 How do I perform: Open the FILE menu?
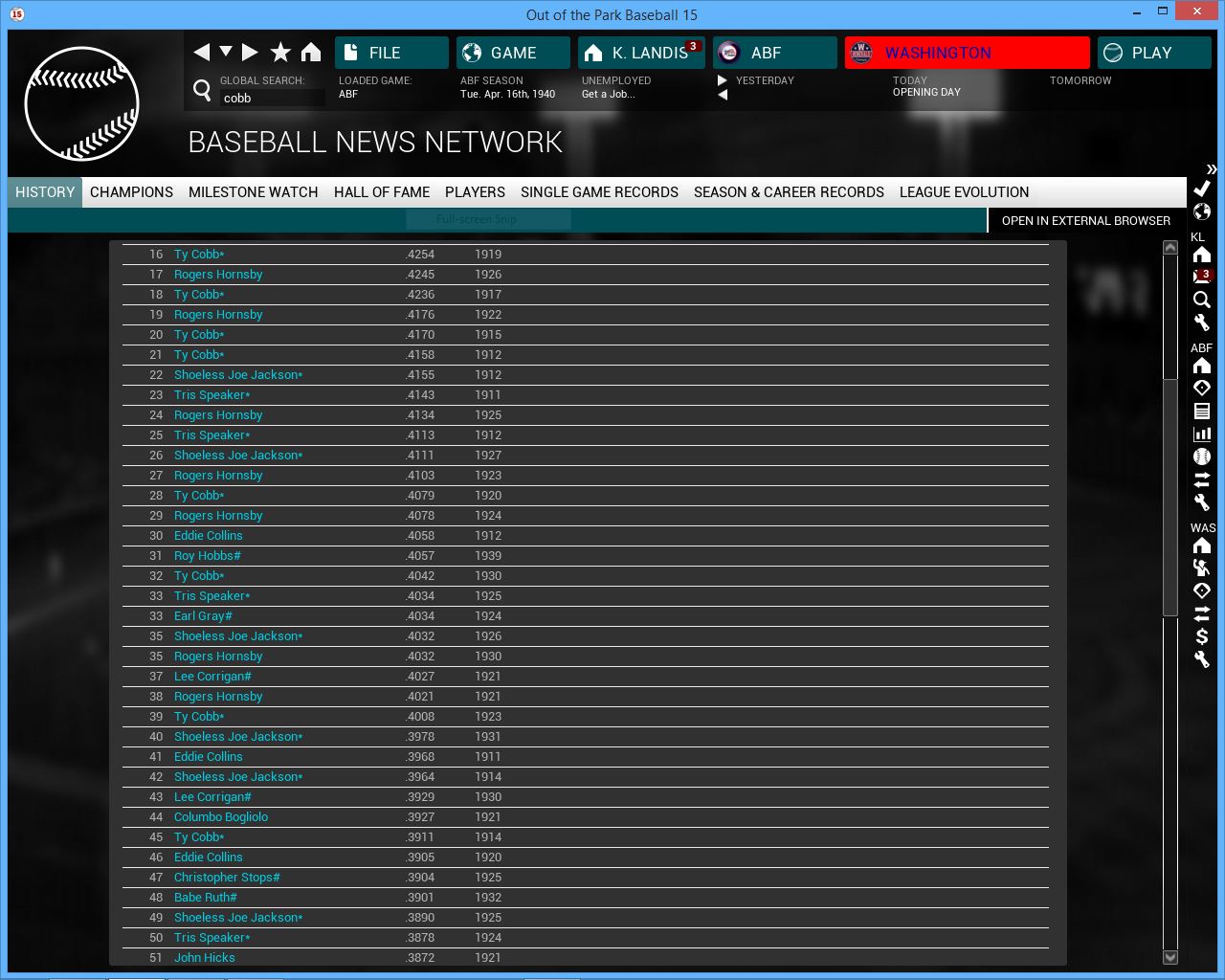pos(391,53)
